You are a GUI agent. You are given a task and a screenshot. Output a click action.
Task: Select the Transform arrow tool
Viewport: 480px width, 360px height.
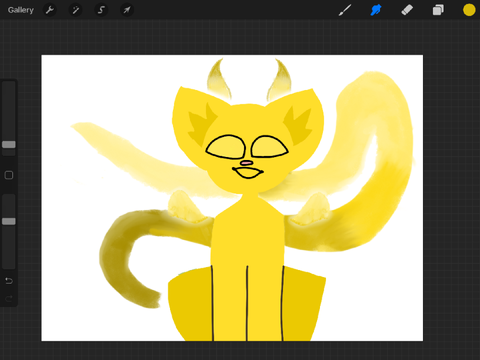(x=127, y=10)
